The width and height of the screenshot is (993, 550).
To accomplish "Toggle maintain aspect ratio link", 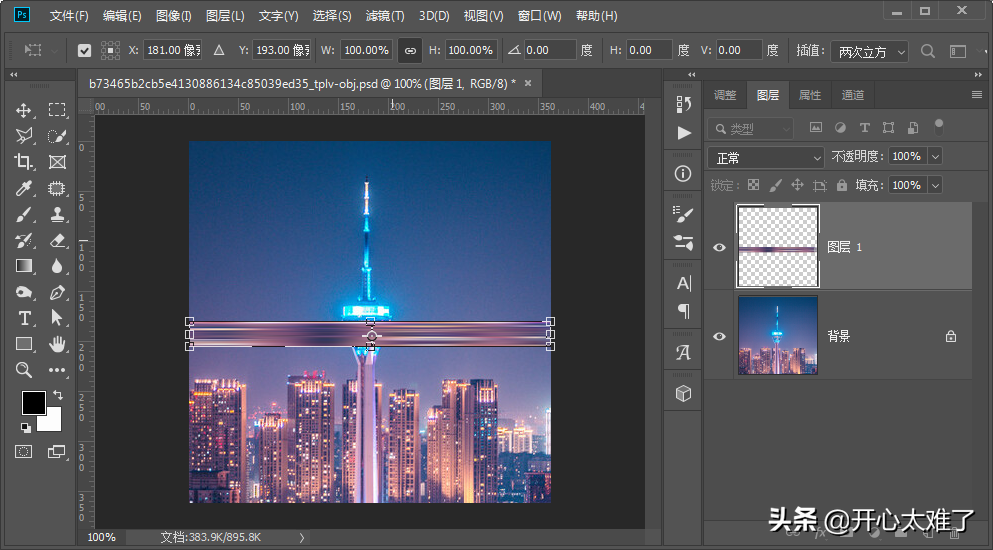I will pos(410,50).
